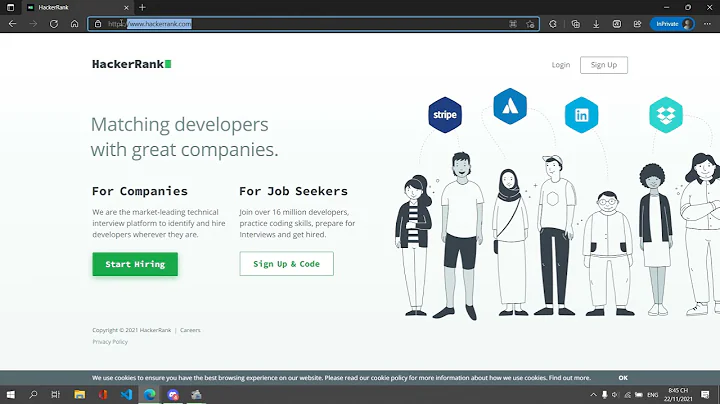This screenshot has height=404, width=720.
Task: Open the Office app in the taskbar
Action: click(x=103, y=394)
